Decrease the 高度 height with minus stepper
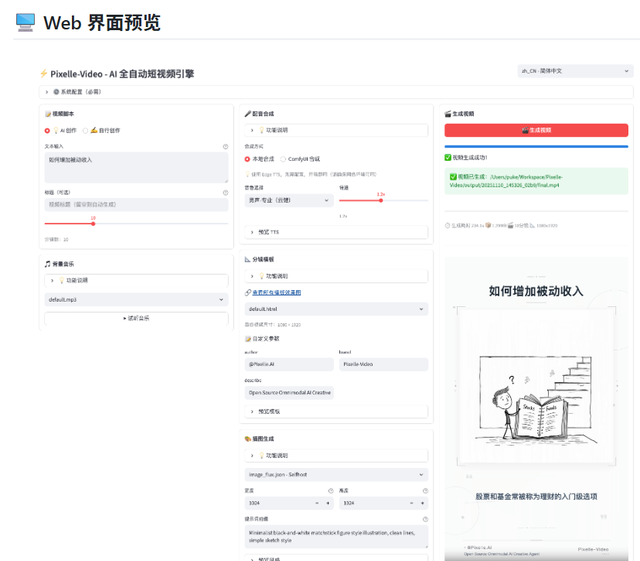Image resolution: width=640 pixels, height=561 pixels. [412, 503]
